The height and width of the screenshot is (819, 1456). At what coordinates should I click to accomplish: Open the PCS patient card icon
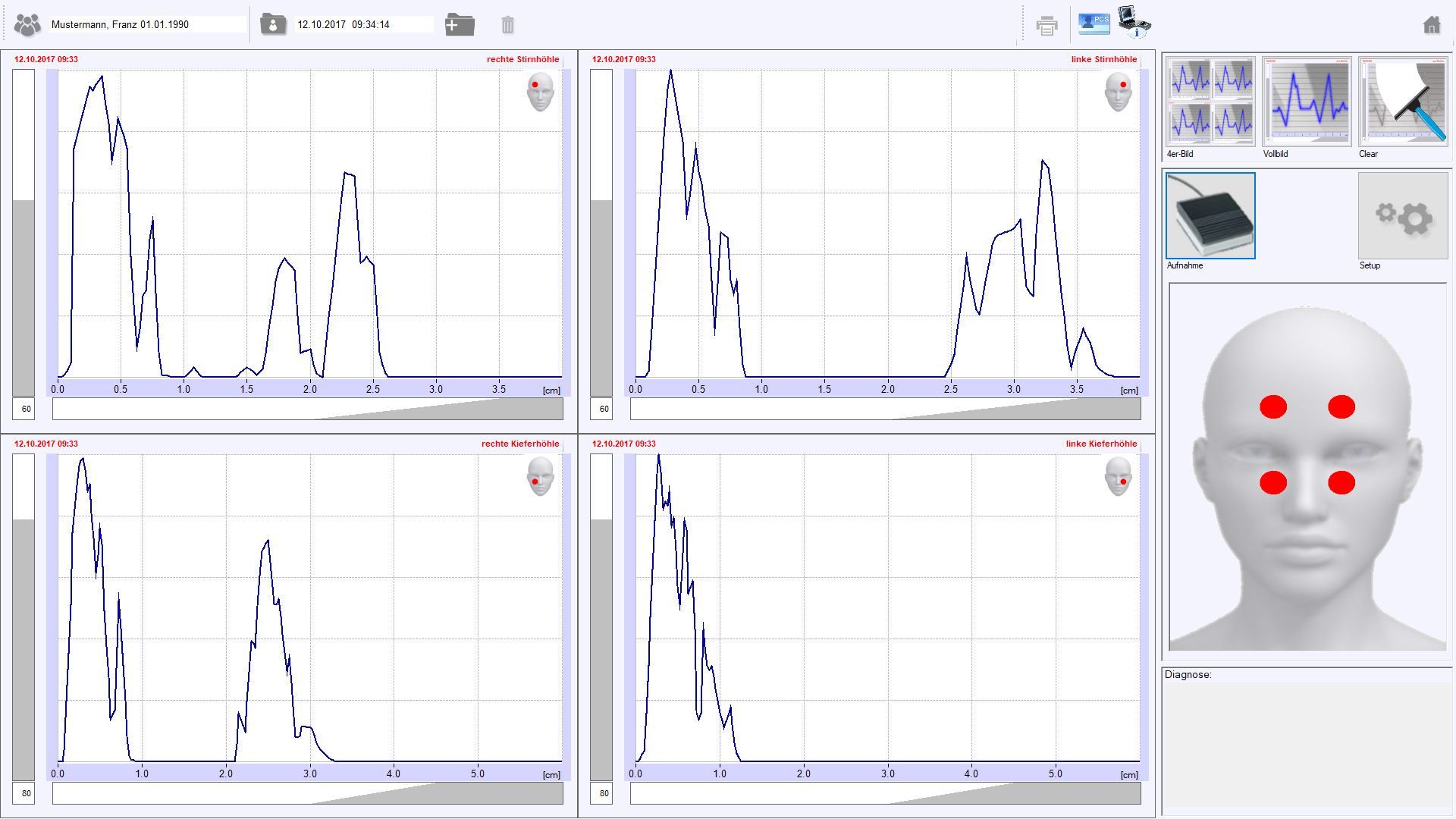(x=1094, y=24)
